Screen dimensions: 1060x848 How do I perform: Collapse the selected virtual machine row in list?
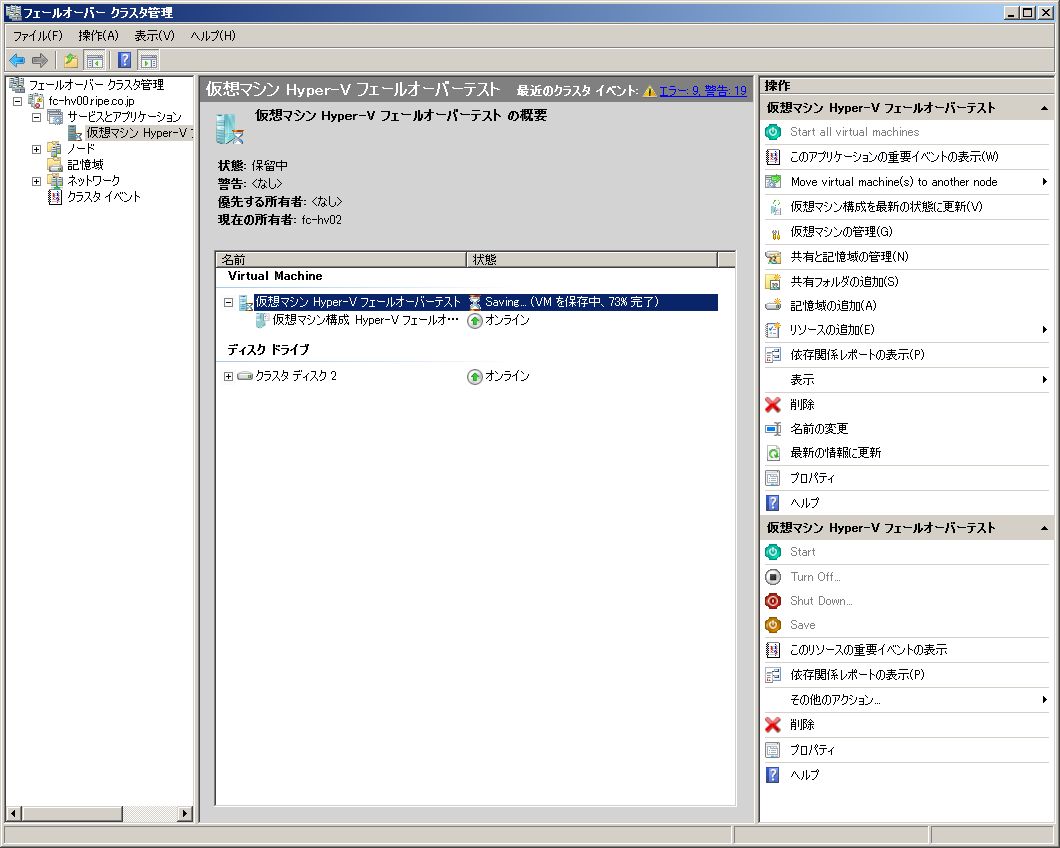pos(228,302)
